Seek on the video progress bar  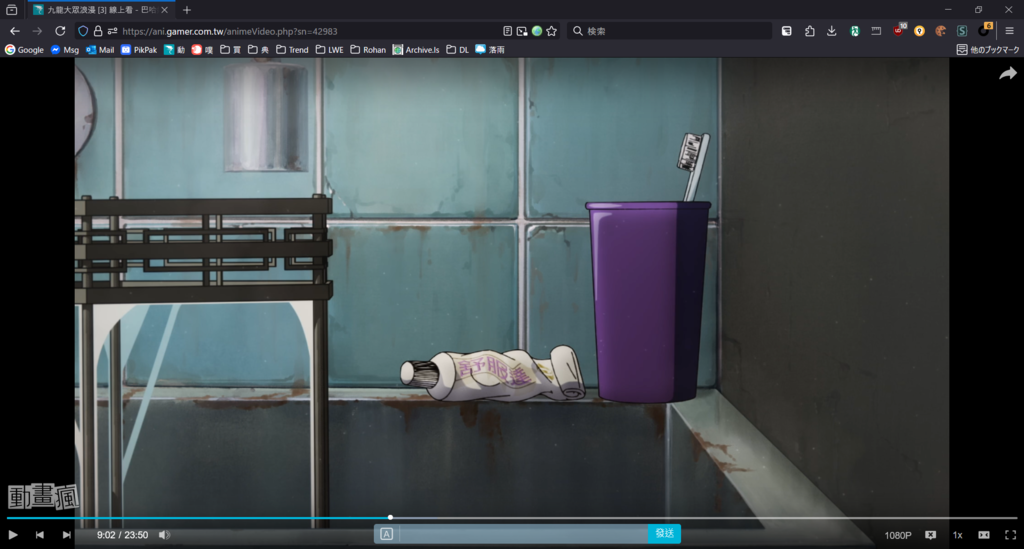click(512, 518)
